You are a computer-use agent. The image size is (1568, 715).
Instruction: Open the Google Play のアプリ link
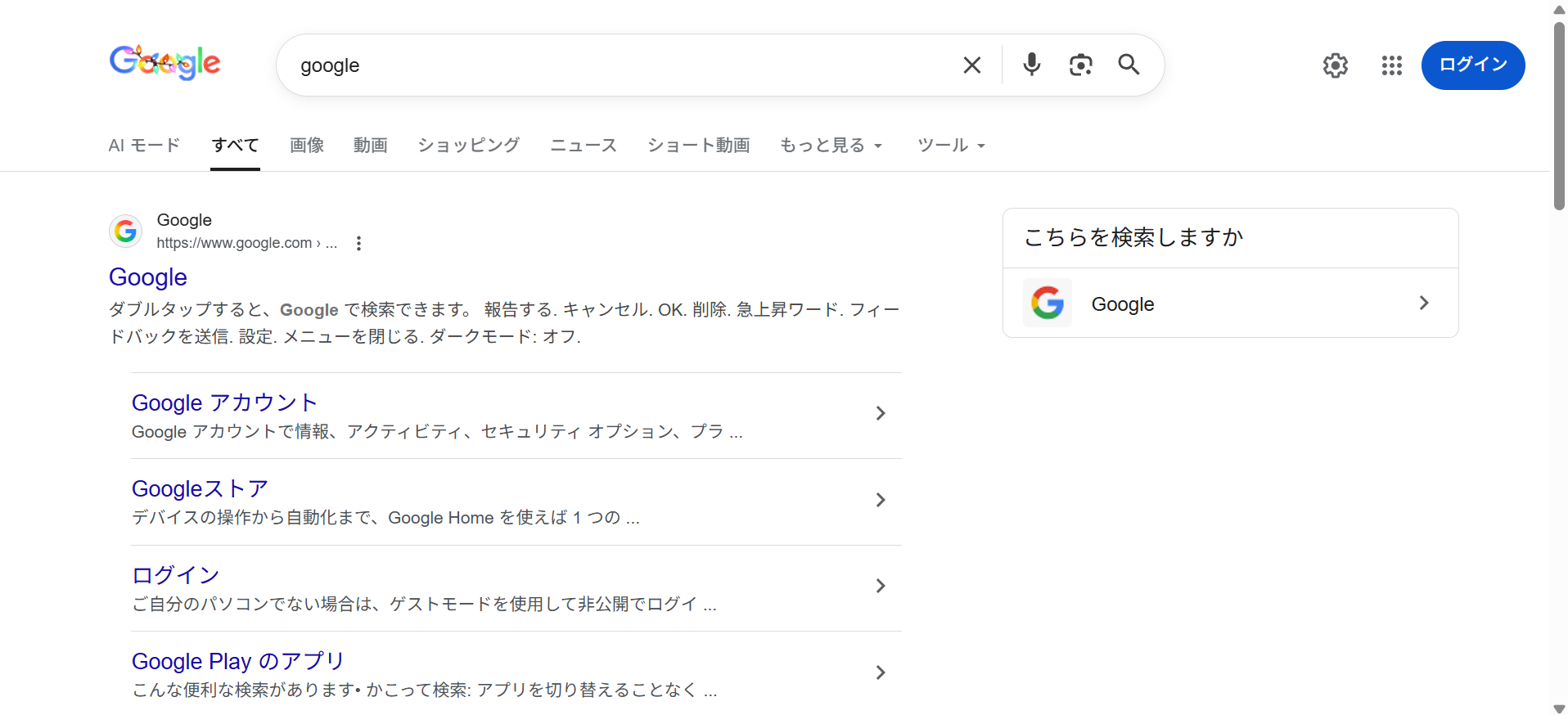(237, 661)
